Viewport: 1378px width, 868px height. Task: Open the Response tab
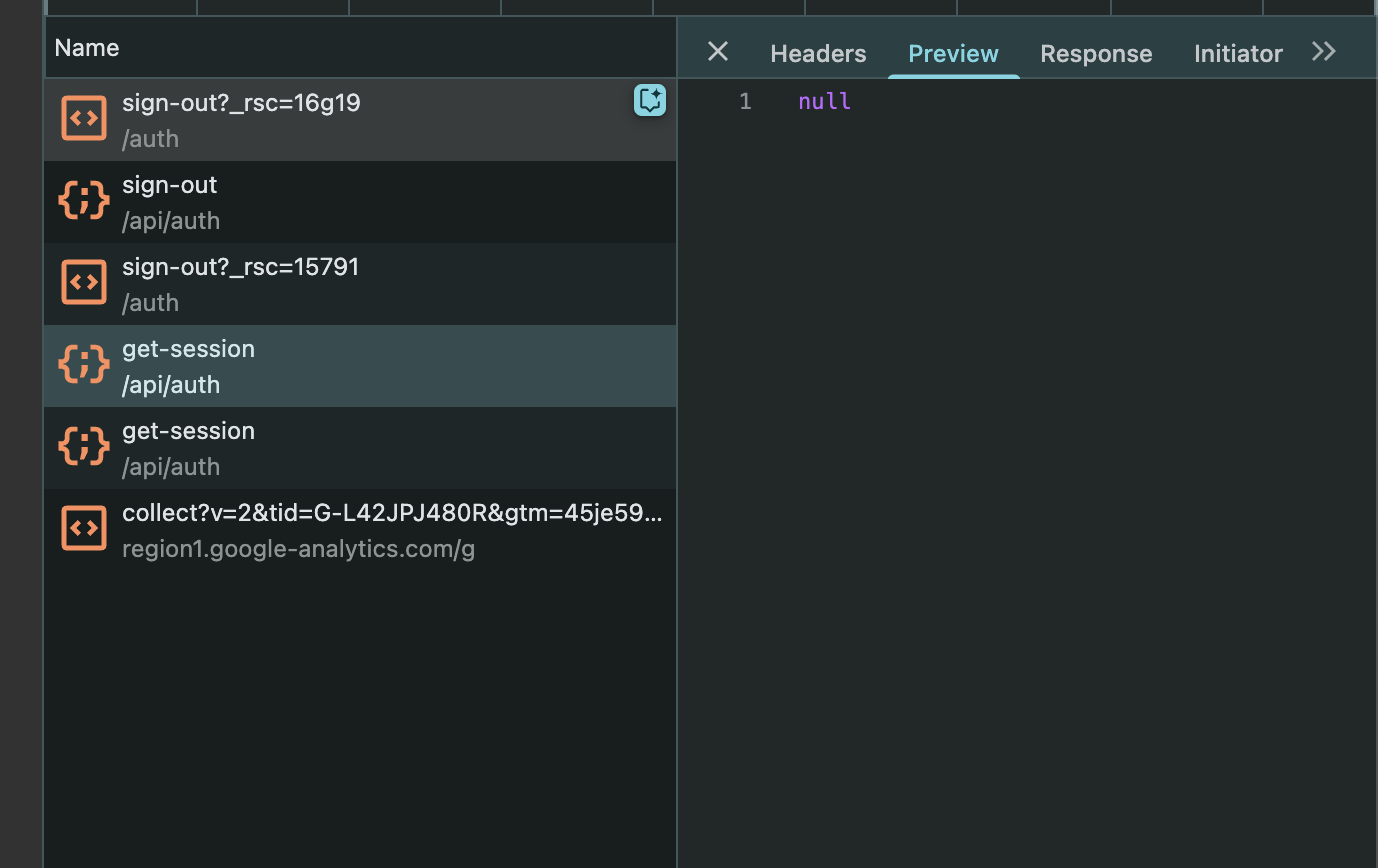1096,54
